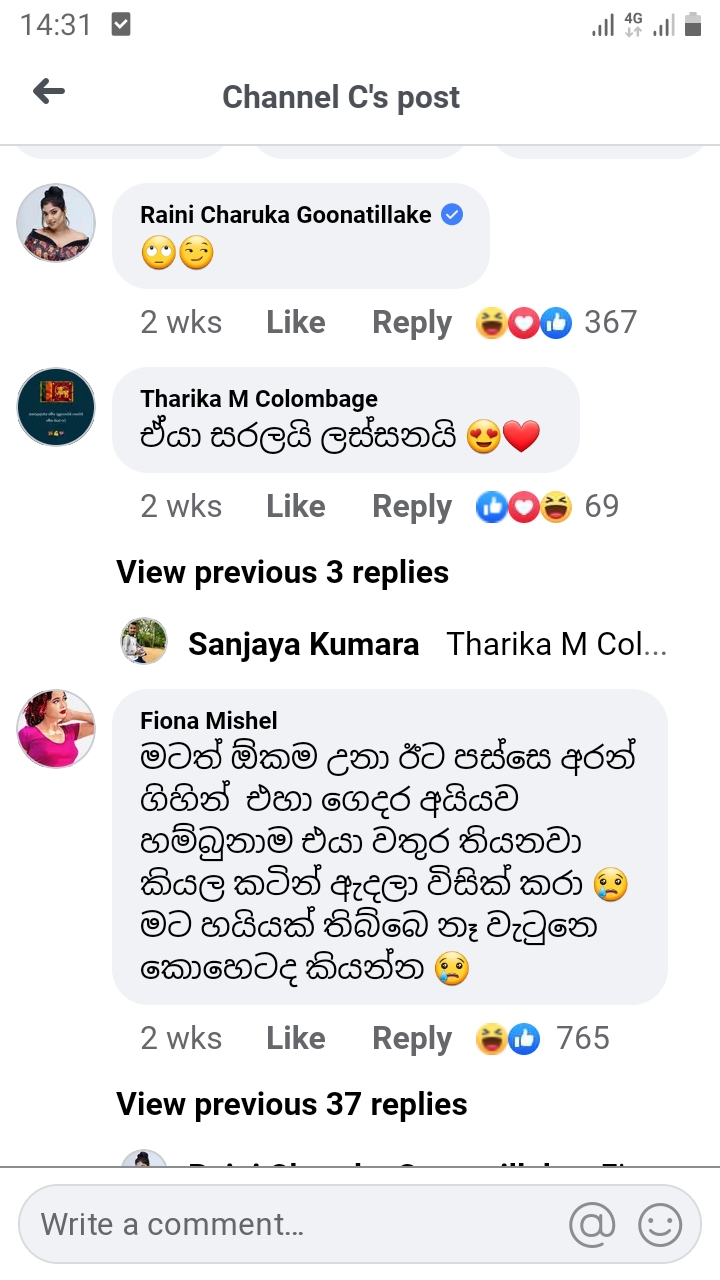Reply to Tharika M Colombage's comment
Viewport: 720px width, 1280px height.
(412, 506)
